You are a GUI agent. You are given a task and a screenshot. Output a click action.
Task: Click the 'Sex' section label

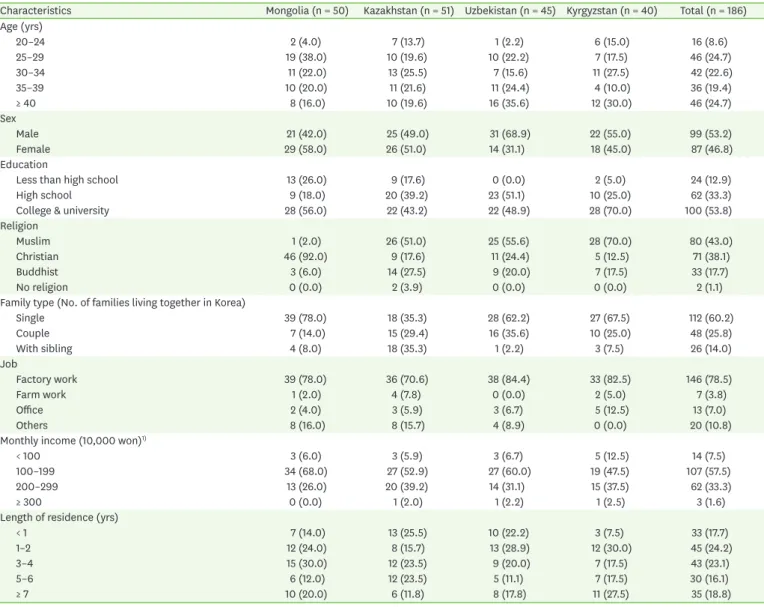pos(8,119)
